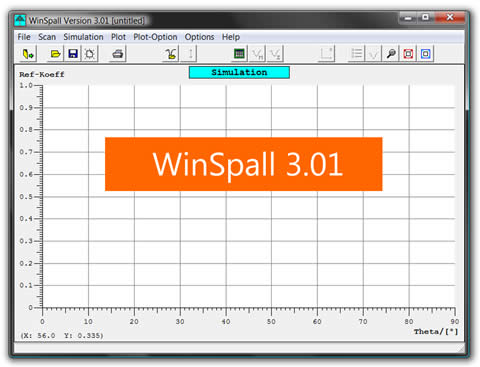Click the red square frame icon
480x367 pixels.
pyautogui.click(x=408, y=54)
